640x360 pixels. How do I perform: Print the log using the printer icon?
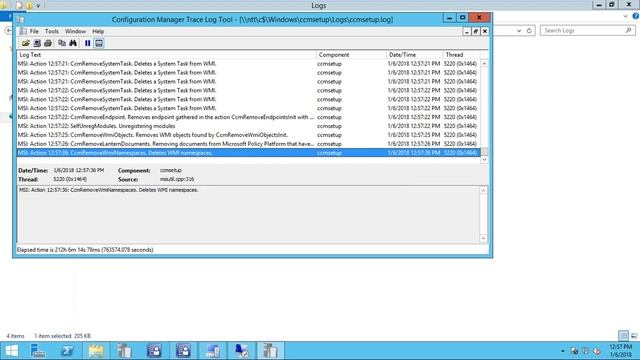(x=48, y=43)
